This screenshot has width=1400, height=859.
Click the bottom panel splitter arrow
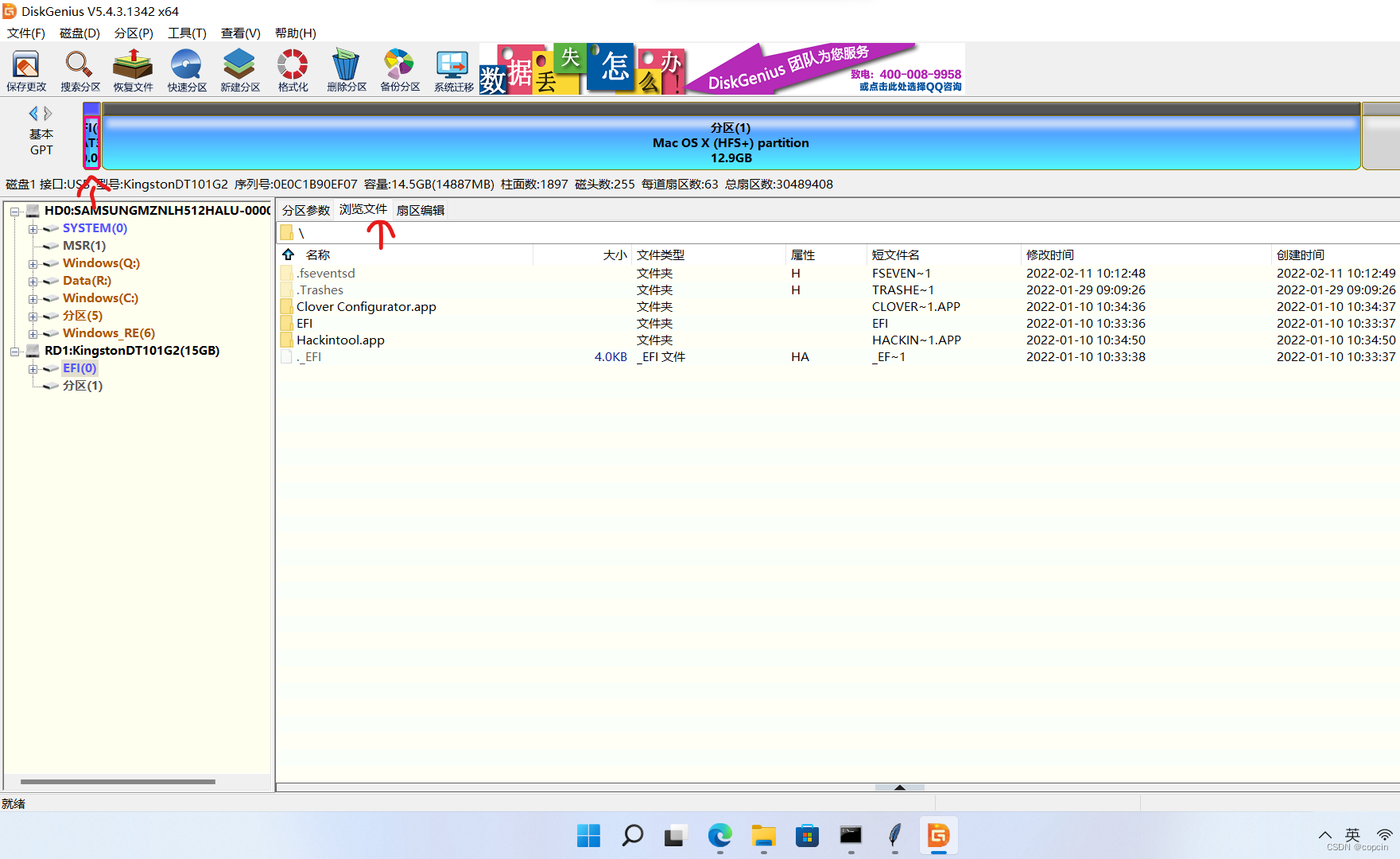900,787
